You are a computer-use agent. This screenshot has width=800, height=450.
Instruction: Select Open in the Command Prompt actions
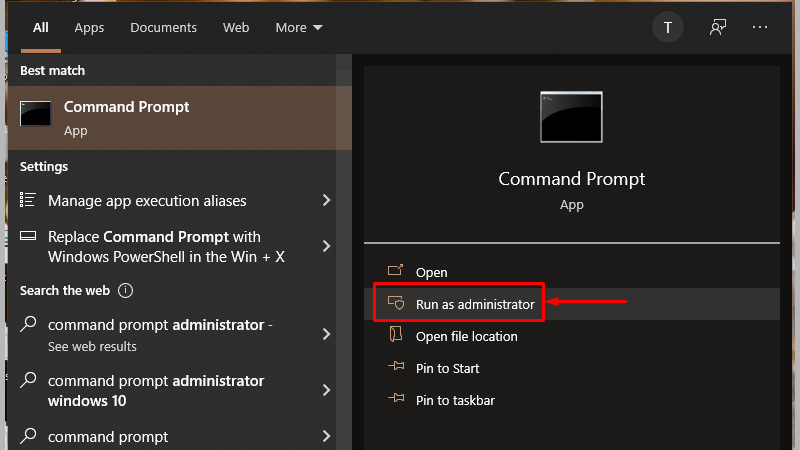[431, 272]
